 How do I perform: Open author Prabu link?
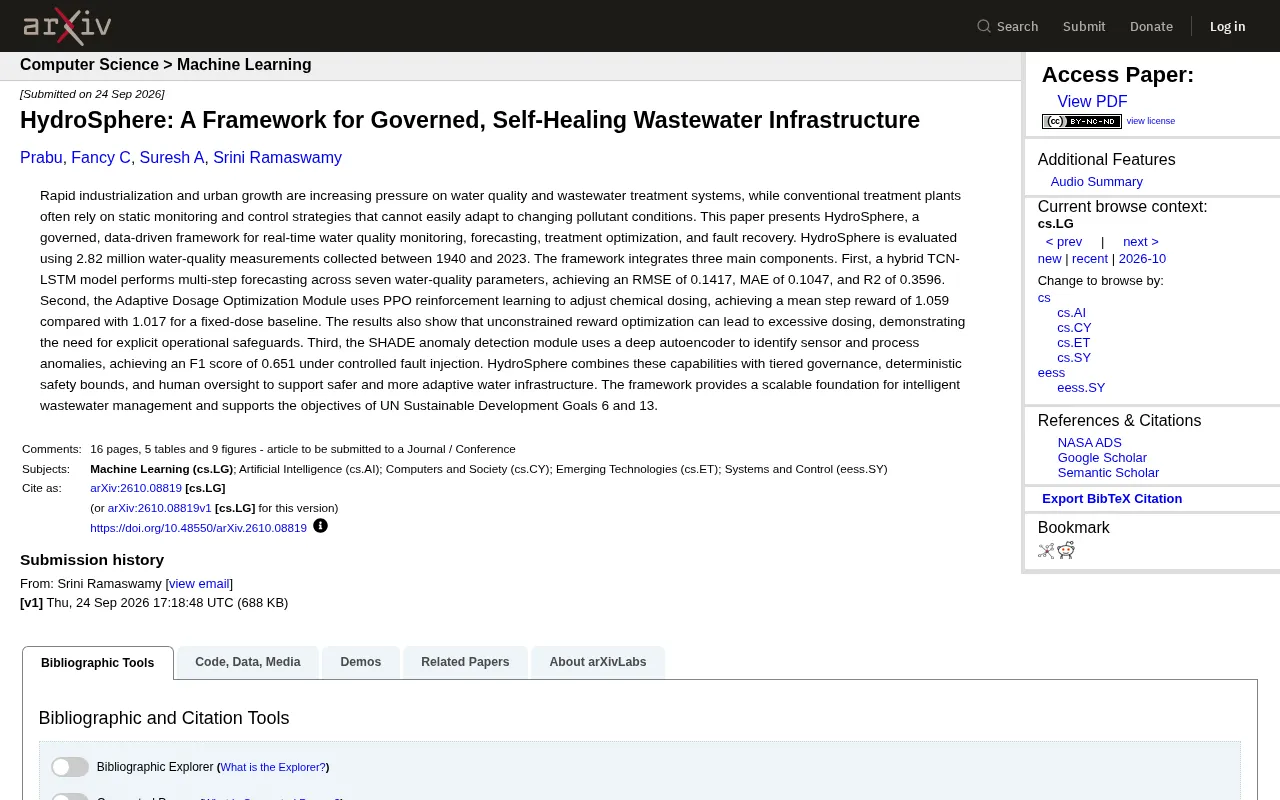coord(41,158)
